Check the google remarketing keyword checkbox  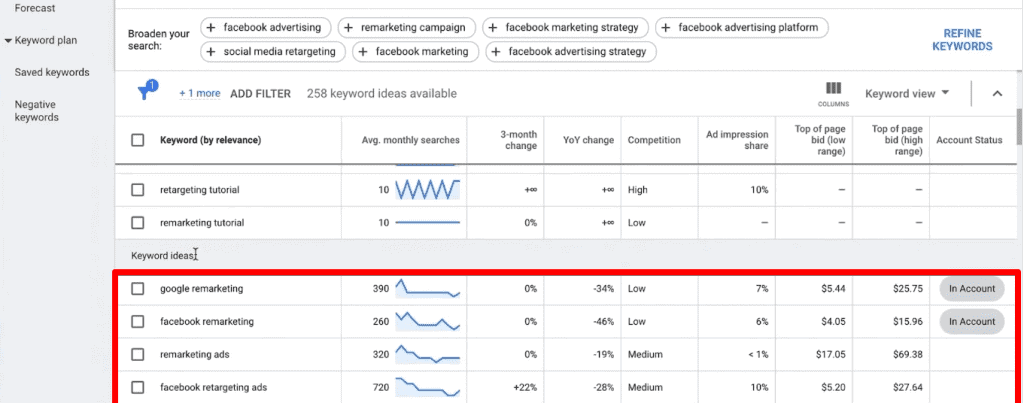(138, 289)
